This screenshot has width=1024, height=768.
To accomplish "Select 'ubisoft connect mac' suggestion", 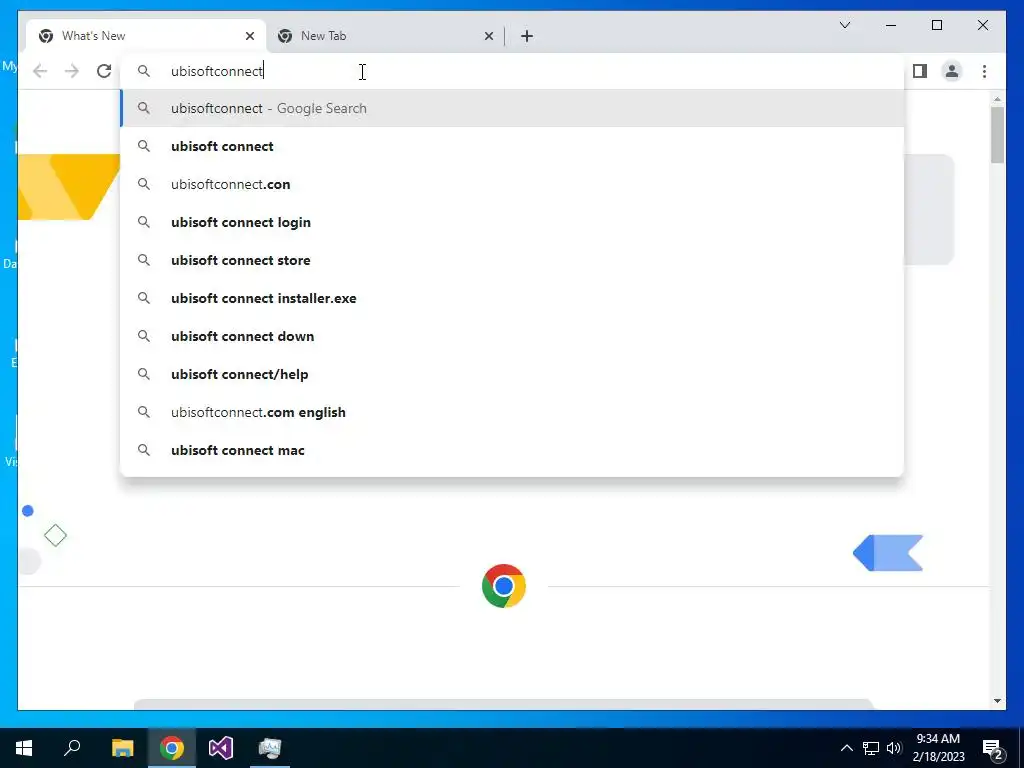I will click(x=513, y=450).
